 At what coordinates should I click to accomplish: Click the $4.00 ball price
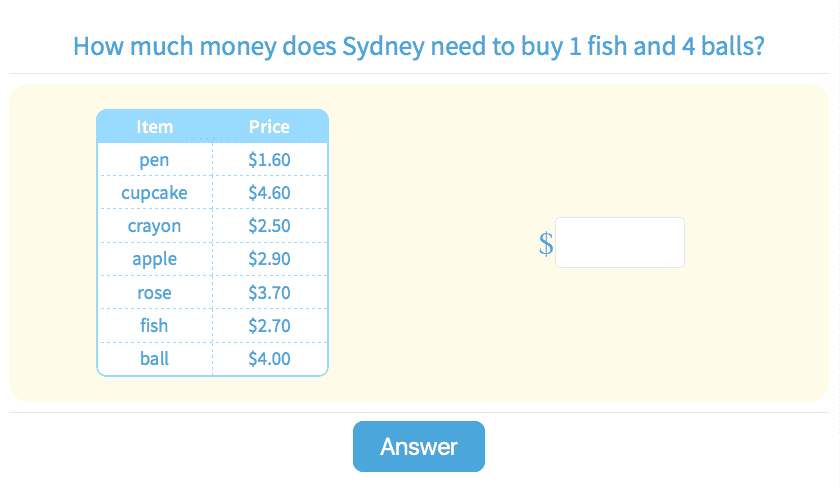[269, 359]
